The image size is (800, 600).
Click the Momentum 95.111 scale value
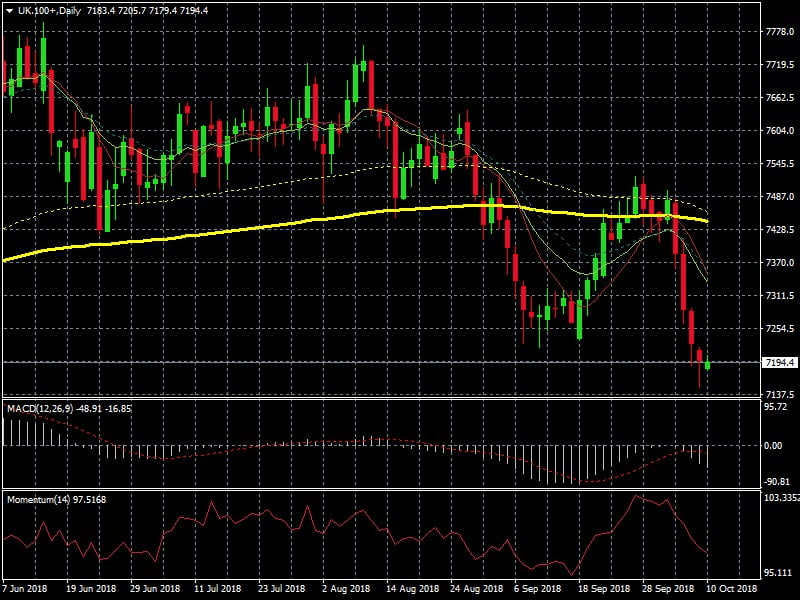tap(776, 574)
